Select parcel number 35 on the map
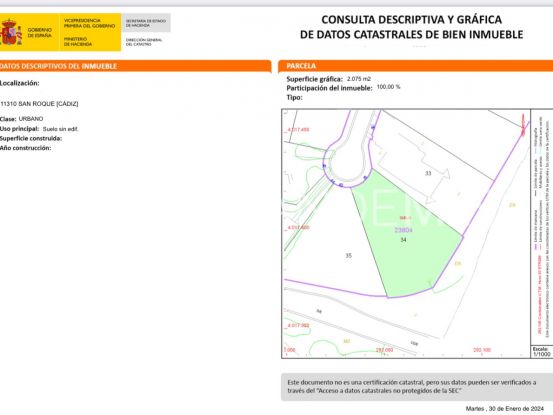Viewport: 553px width, 415px height. click(x=348, y=256)
